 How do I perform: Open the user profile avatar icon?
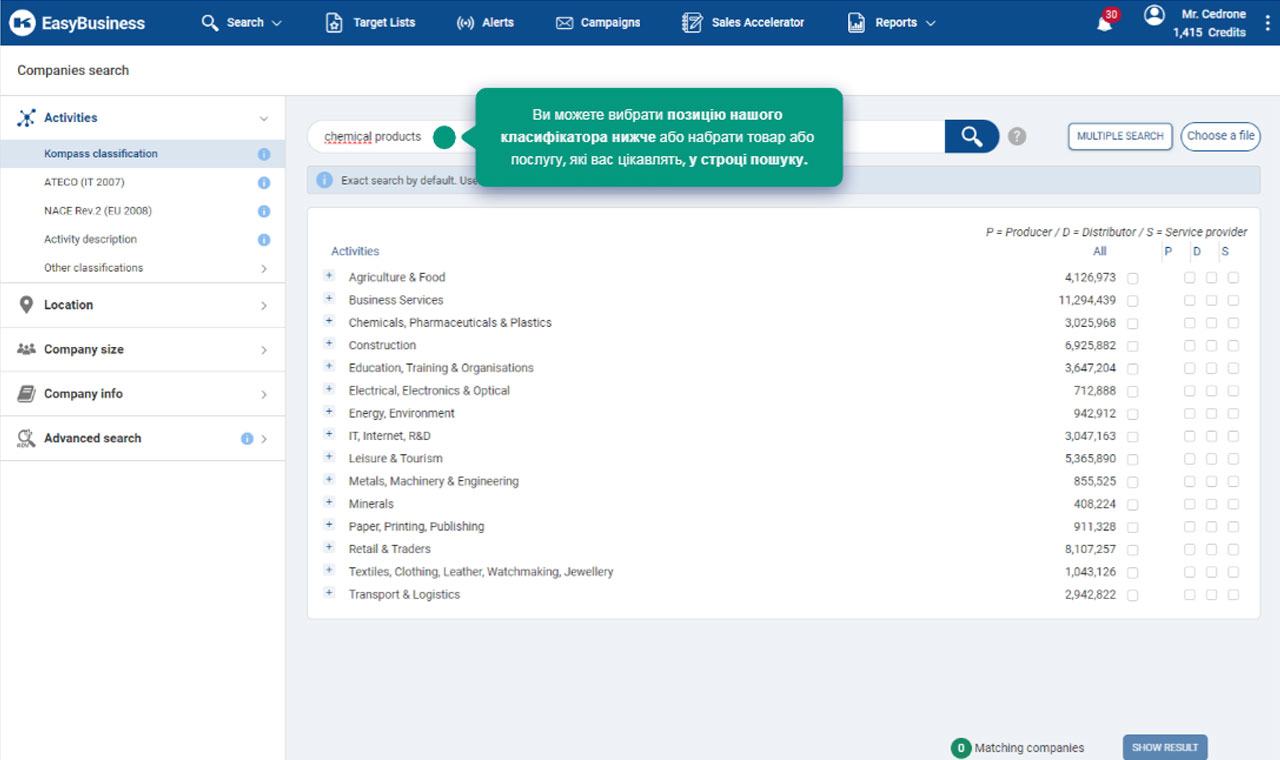point(1154,15)
